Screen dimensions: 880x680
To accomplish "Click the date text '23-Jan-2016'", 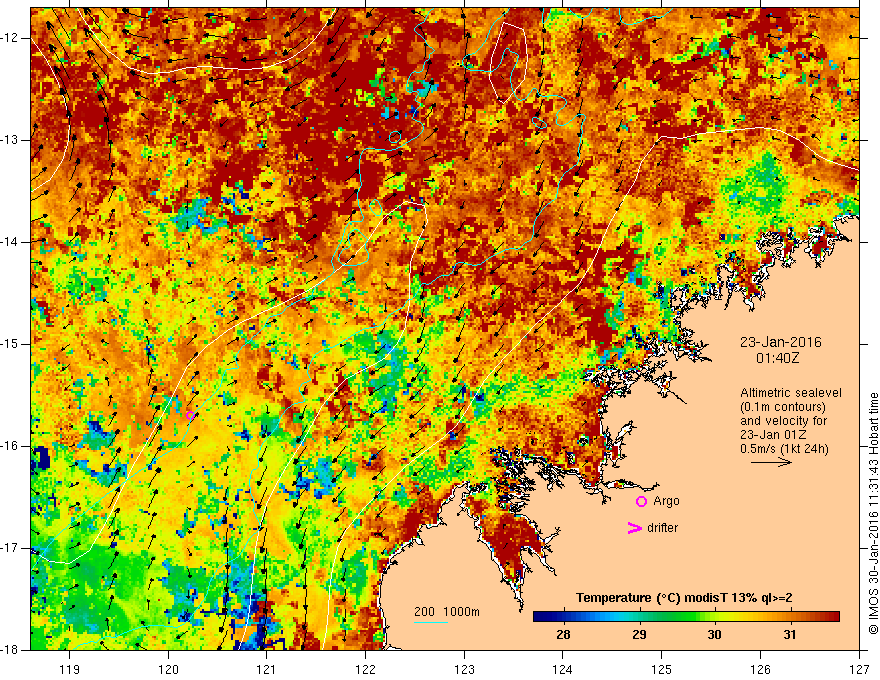I will (x=781, y=342).
